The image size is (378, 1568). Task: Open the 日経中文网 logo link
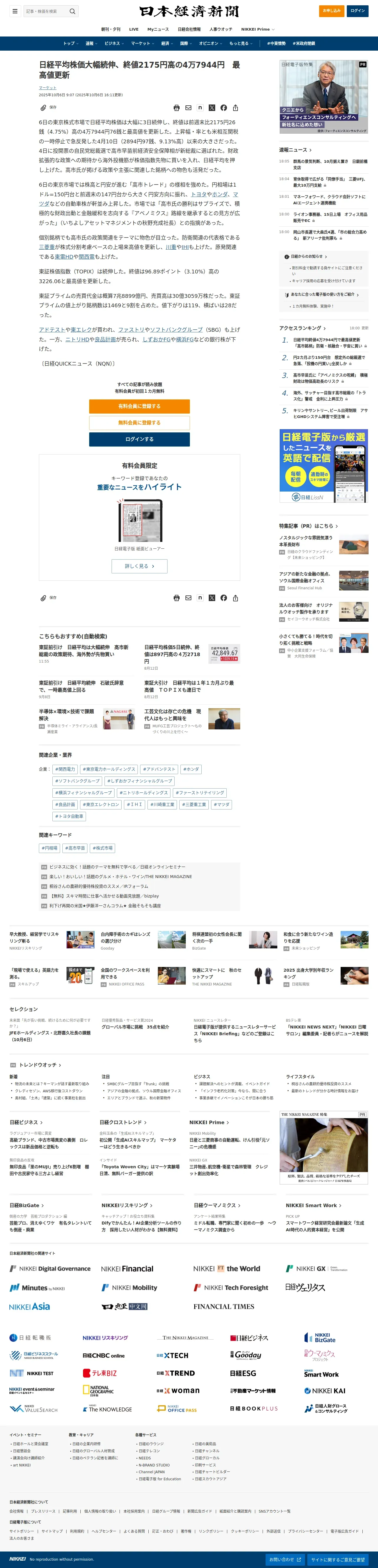point(124,1306)
